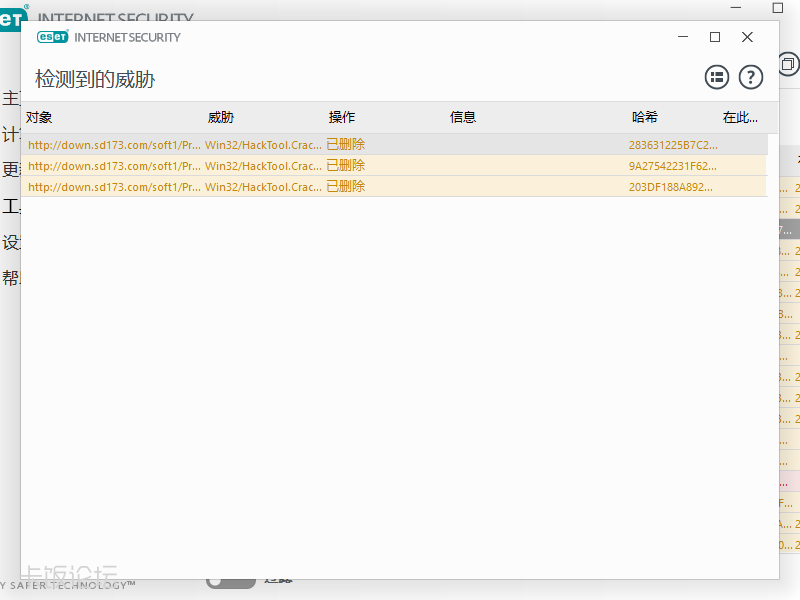
Task: Click the 操作 column header
Action: [342, 118]
